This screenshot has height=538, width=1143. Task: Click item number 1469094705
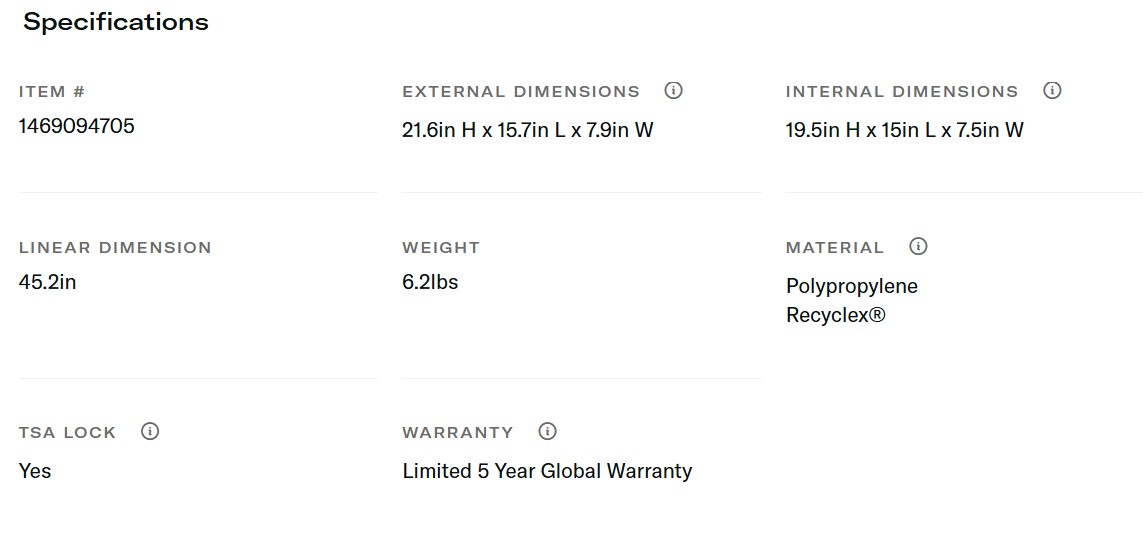[77, 126]
